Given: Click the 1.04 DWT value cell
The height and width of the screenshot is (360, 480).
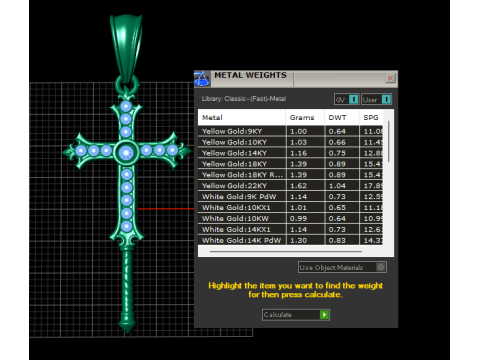Looking at the screenshot, I should pos(342,186).
